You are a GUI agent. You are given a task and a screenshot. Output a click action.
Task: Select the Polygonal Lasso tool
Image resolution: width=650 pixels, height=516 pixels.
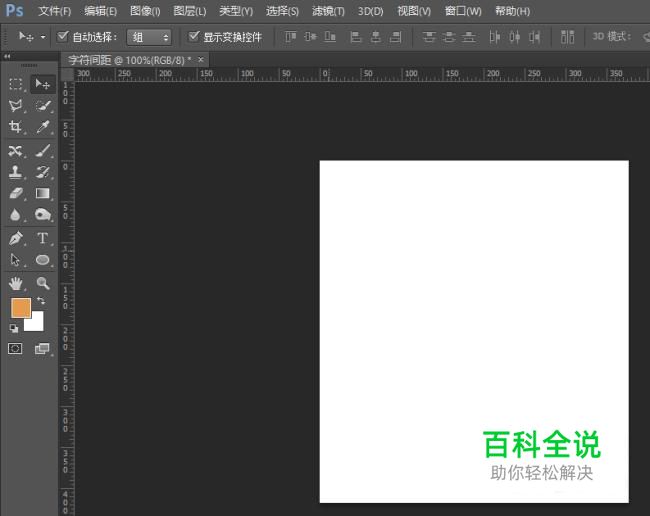(x=16, y=106)
